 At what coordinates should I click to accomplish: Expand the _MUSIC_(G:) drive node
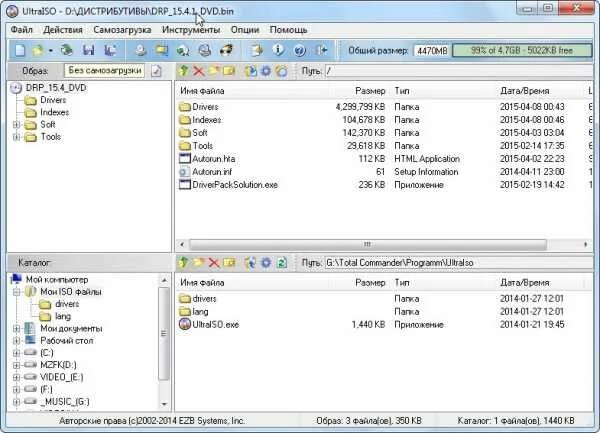coord(16,402)
